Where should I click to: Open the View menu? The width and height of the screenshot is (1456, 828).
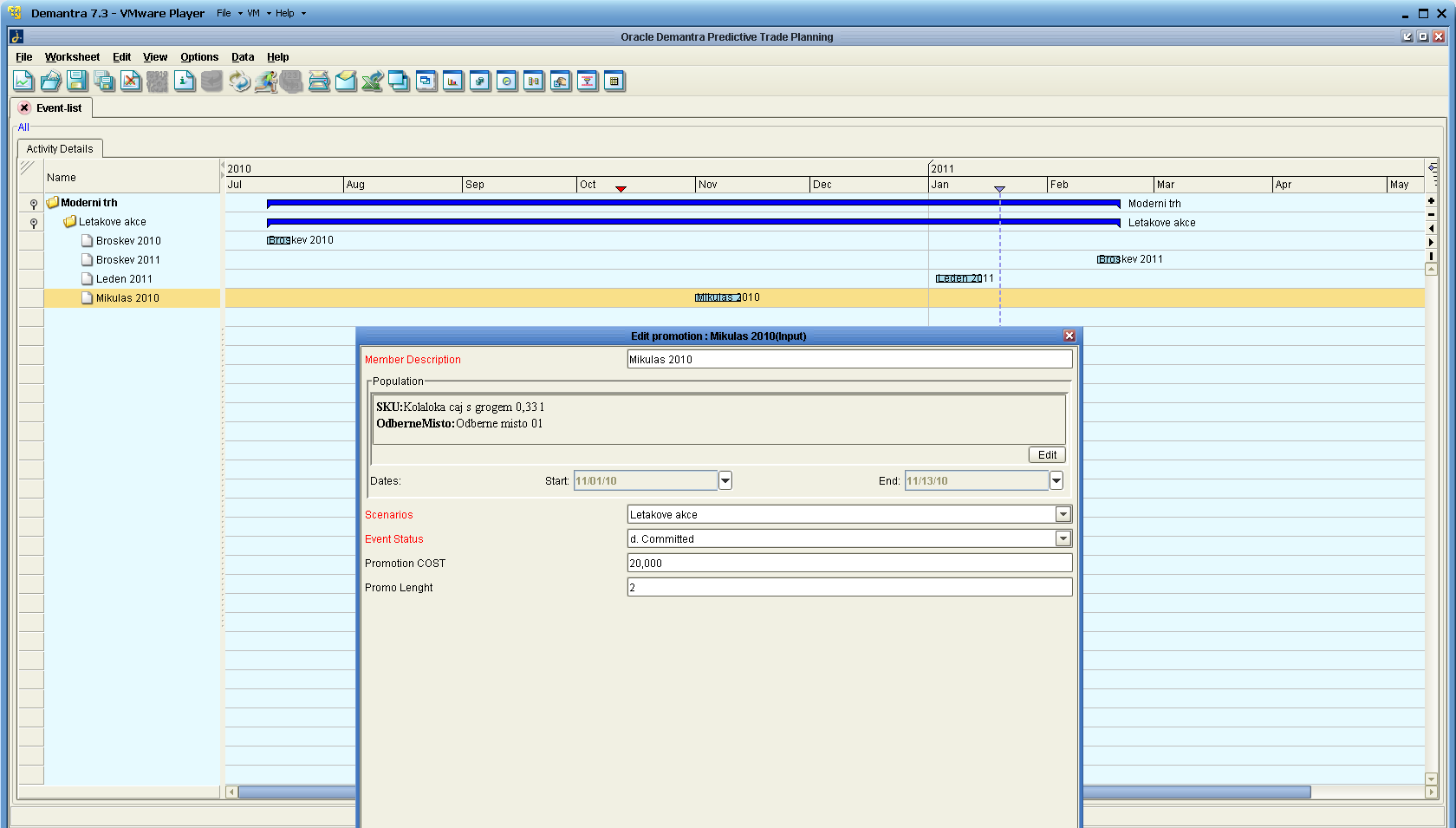155,57
